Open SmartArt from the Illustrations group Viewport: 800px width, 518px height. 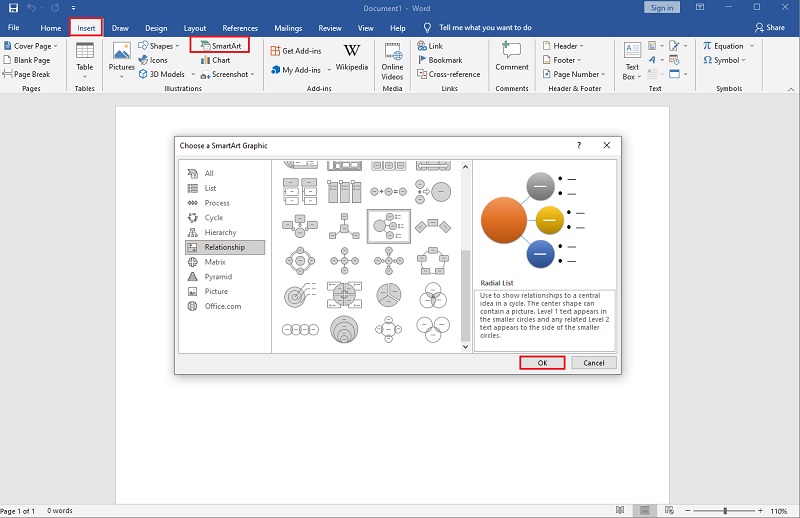[220, 45]
